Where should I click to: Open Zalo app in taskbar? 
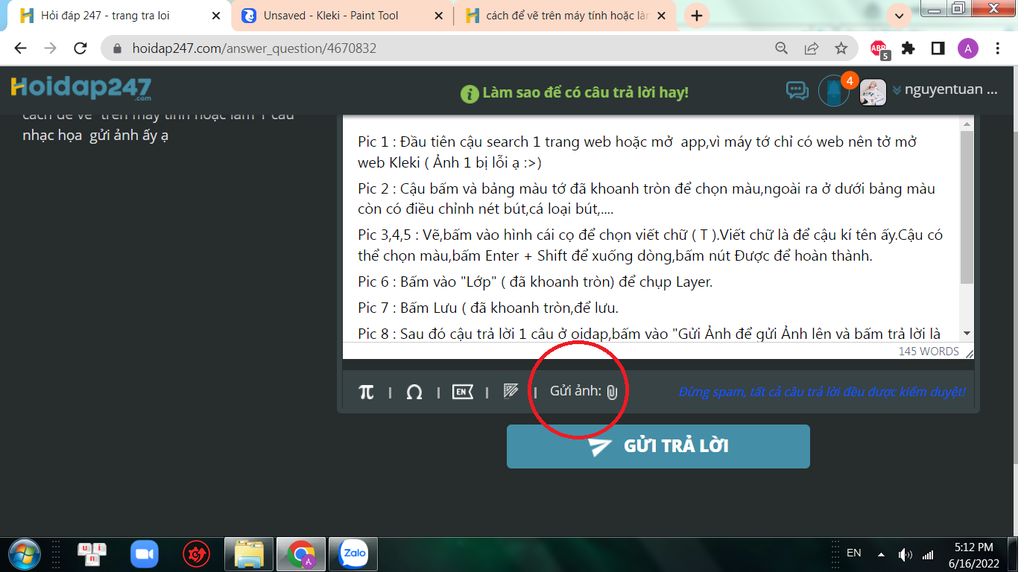click(353, 554)
